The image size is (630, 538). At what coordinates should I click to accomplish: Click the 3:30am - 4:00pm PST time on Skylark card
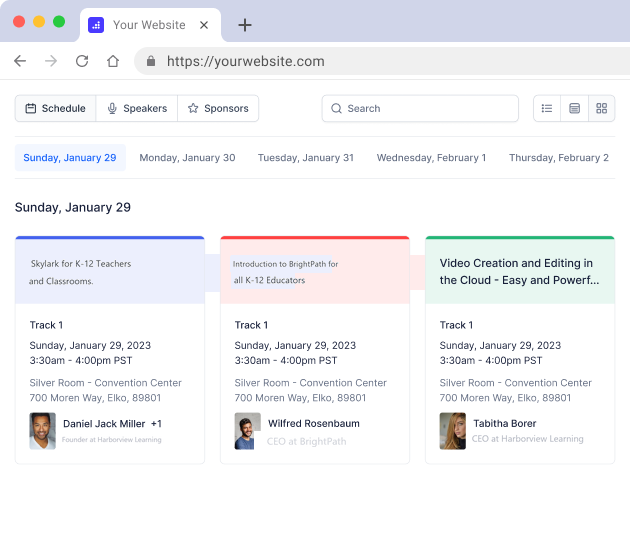[81, 360]
